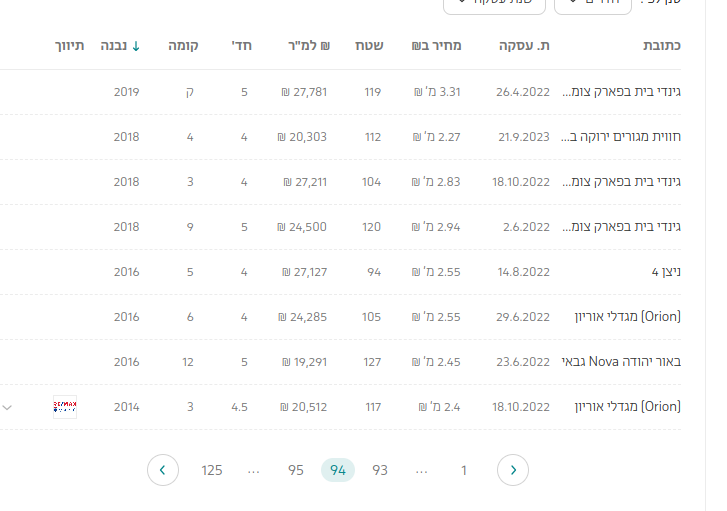
Task: Jump to last page 125
Action: click(x=212, y=470)
